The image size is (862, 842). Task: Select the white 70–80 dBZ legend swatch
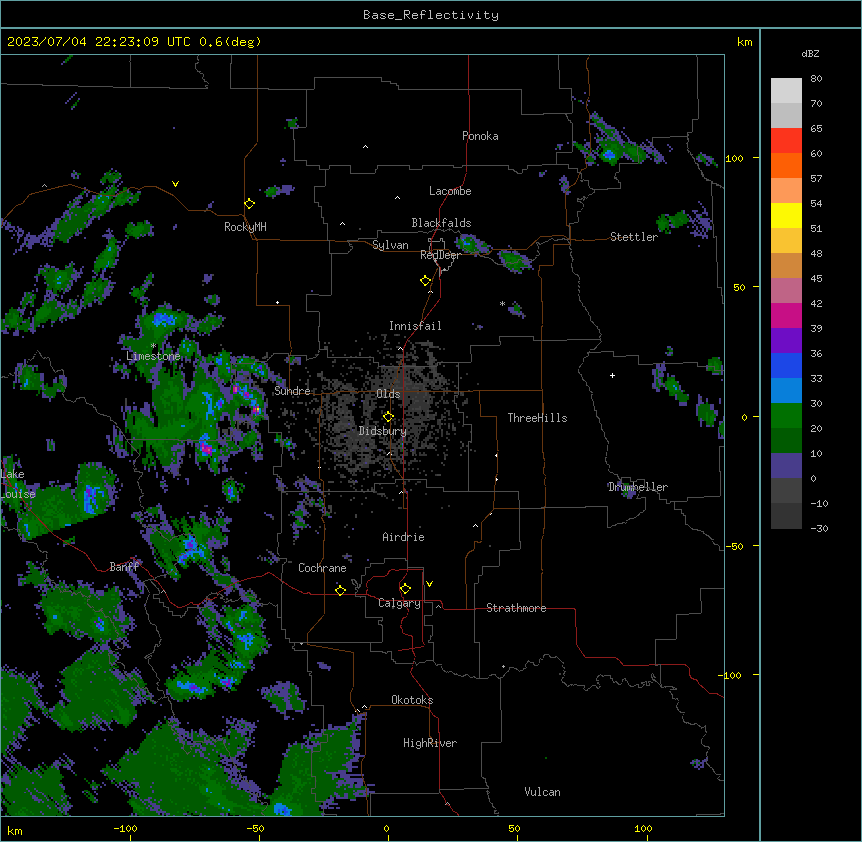(x=786, y=91)
